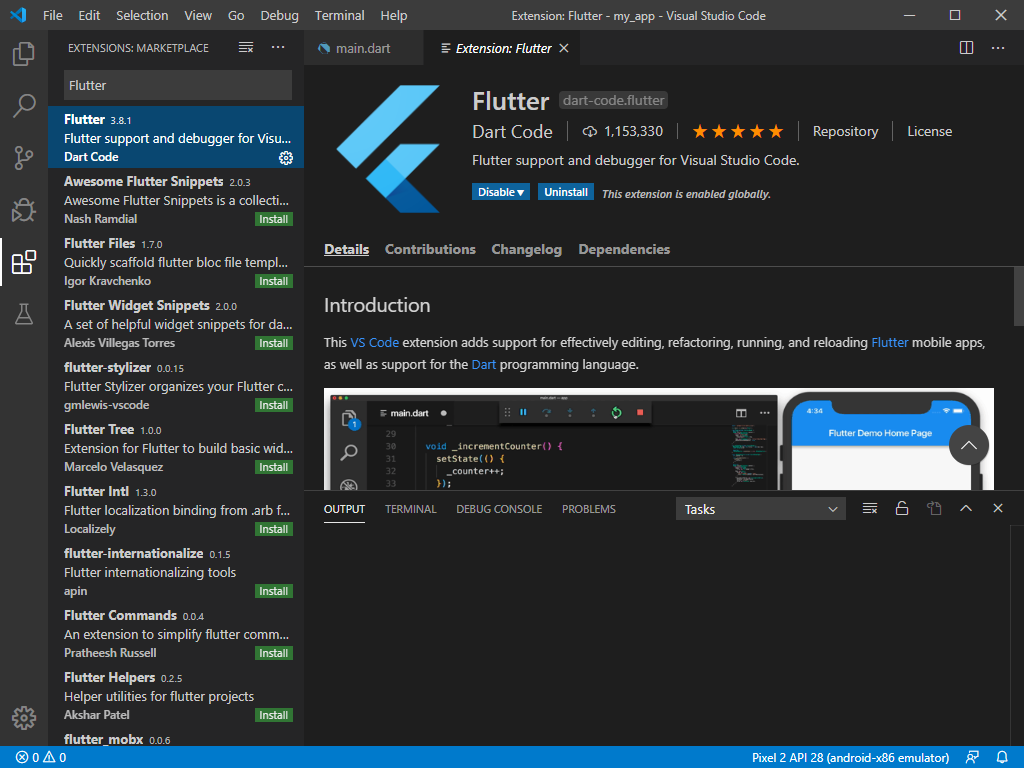Split the editor to the right
Viewport: 1024px width, 768px height.
tap(966, 48)
